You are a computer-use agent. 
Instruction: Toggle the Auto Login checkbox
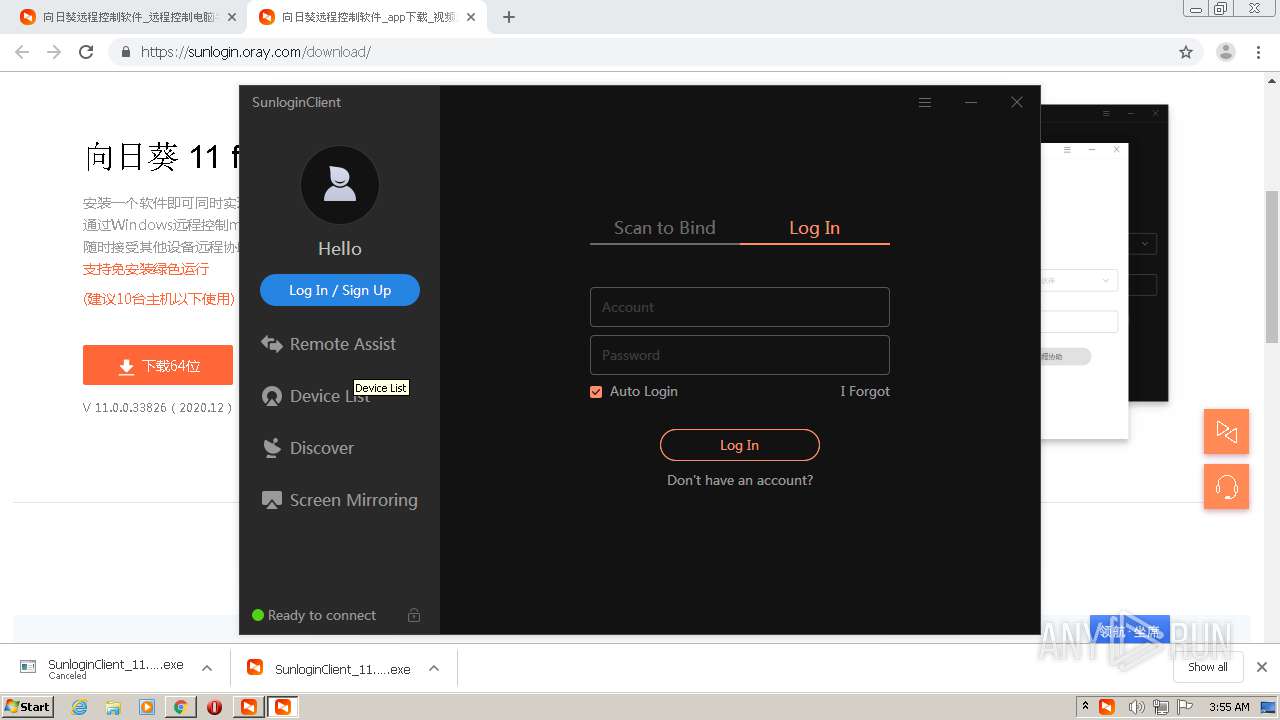coord(596,392)
